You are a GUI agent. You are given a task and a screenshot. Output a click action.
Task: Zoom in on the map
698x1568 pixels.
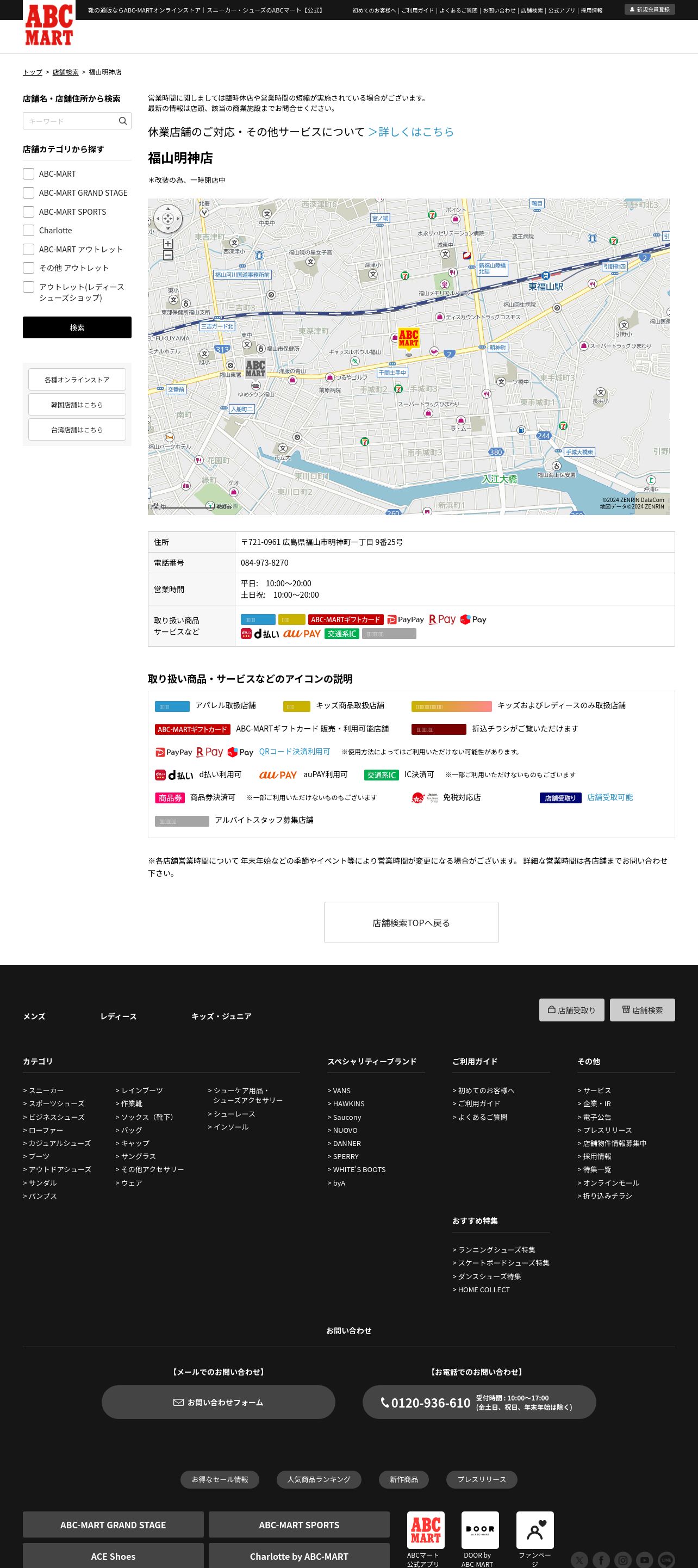tap(168, 244)
